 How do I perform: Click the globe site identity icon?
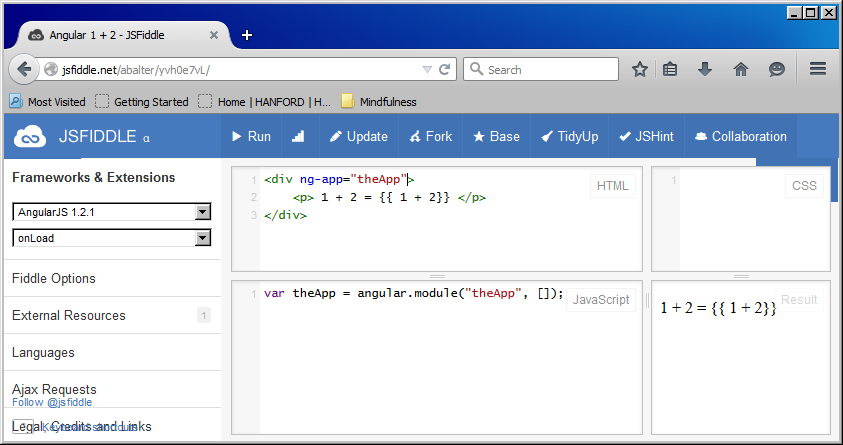coord(51,70)
